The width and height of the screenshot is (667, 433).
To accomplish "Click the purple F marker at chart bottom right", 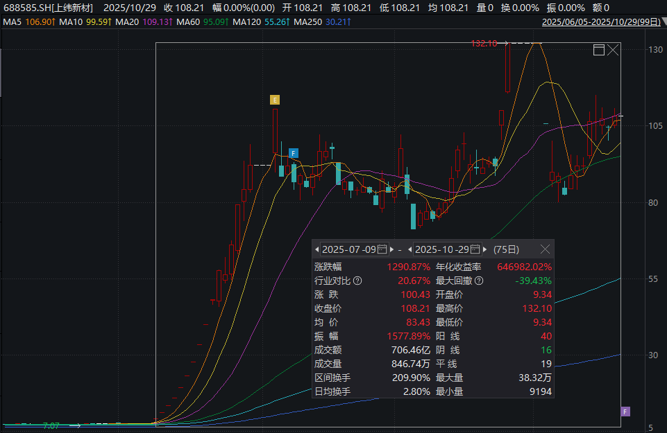I will (x=625, y=411).
